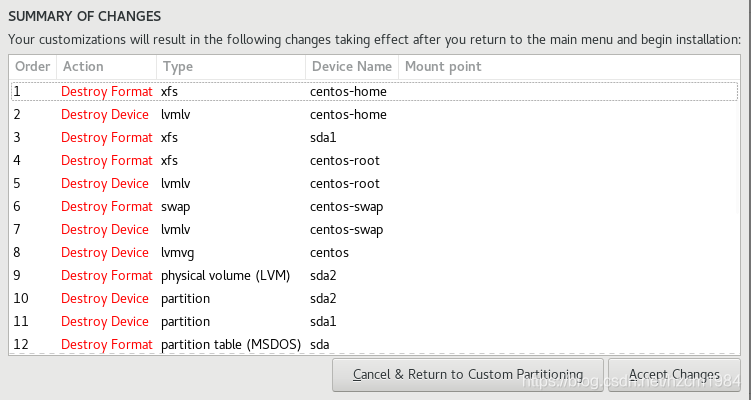The height and width of the screenshot is (400, 751).
Task: Select row 6 destroying swap format centos-swap
Action: [x=375, y=206]
